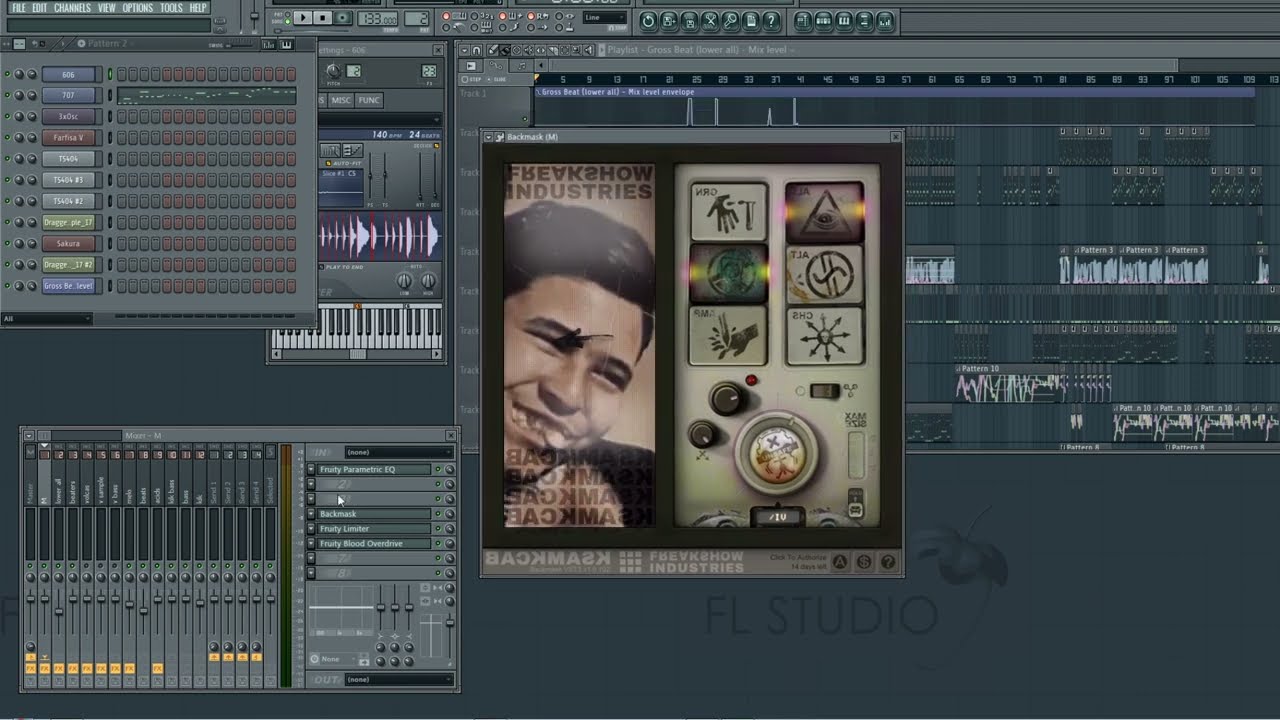1280x720 pixels.
Task: Click the GRN hand symbol pad in Backmask
Action: tap(728, 211)
